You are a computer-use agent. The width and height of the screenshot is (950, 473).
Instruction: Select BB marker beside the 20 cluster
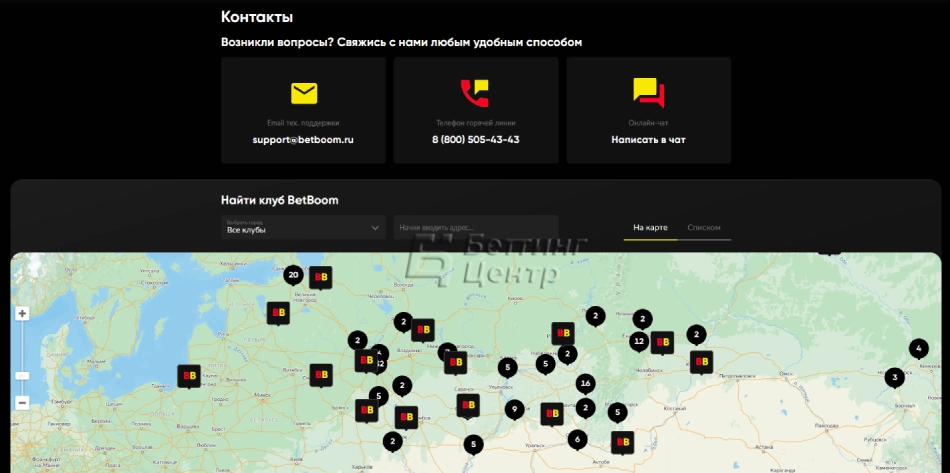click(321, 278)
